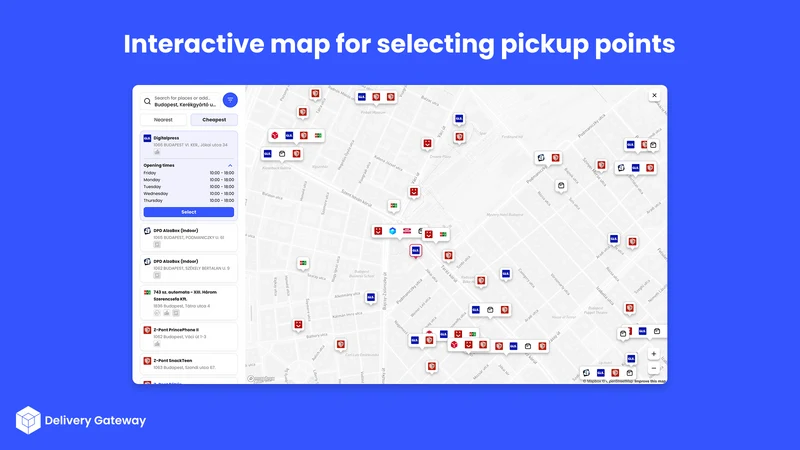Click the Foxpost marker above the center cluster
This screenshot has width=800, height=450.
[393, 205]
